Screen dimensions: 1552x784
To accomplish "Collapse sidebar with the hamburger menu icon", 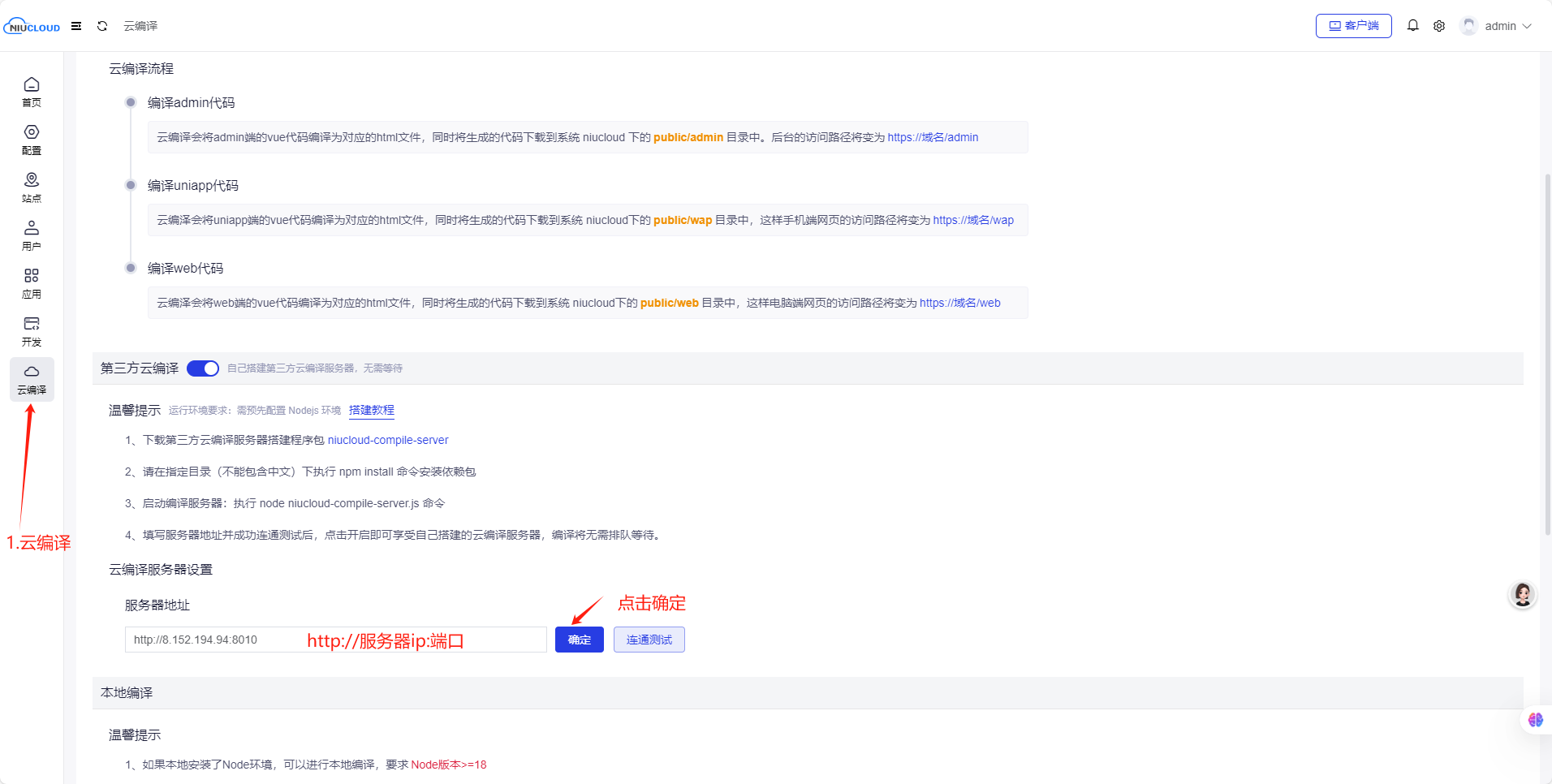I will coord(76,26).
